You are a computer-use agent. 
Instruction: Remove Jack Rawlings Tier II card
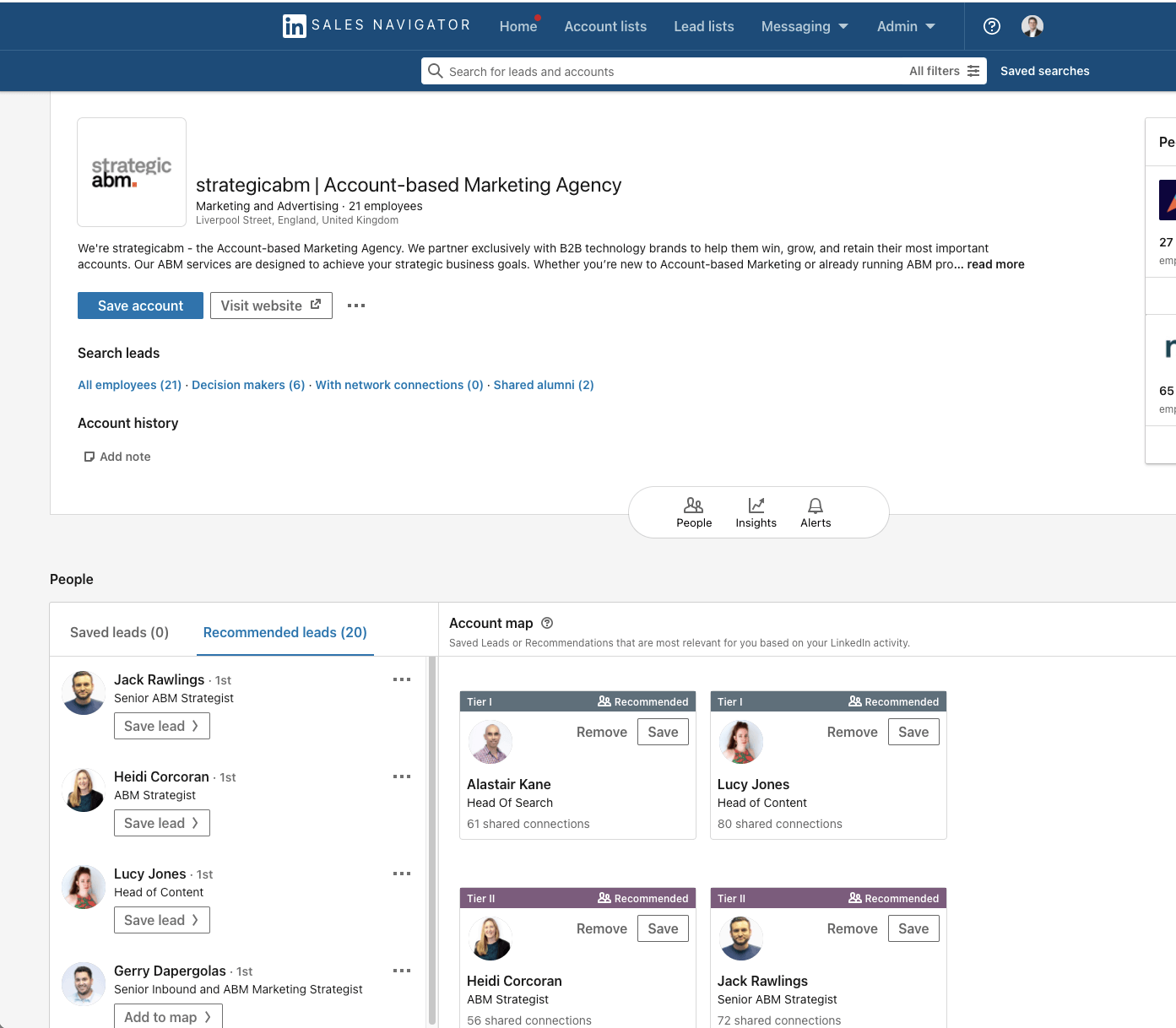pos(853,928)
